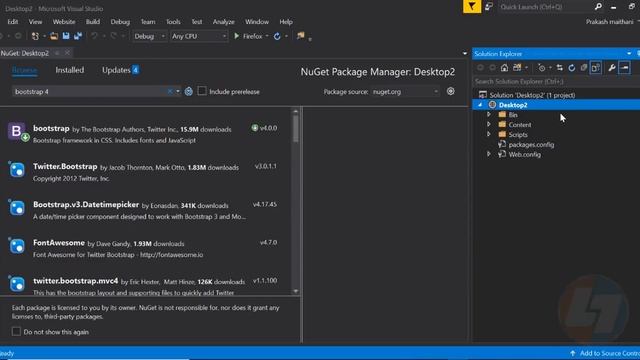Open the Debug configuration dropdown
This screenshot has width=640, height=360.
click(x=149, y=36)
